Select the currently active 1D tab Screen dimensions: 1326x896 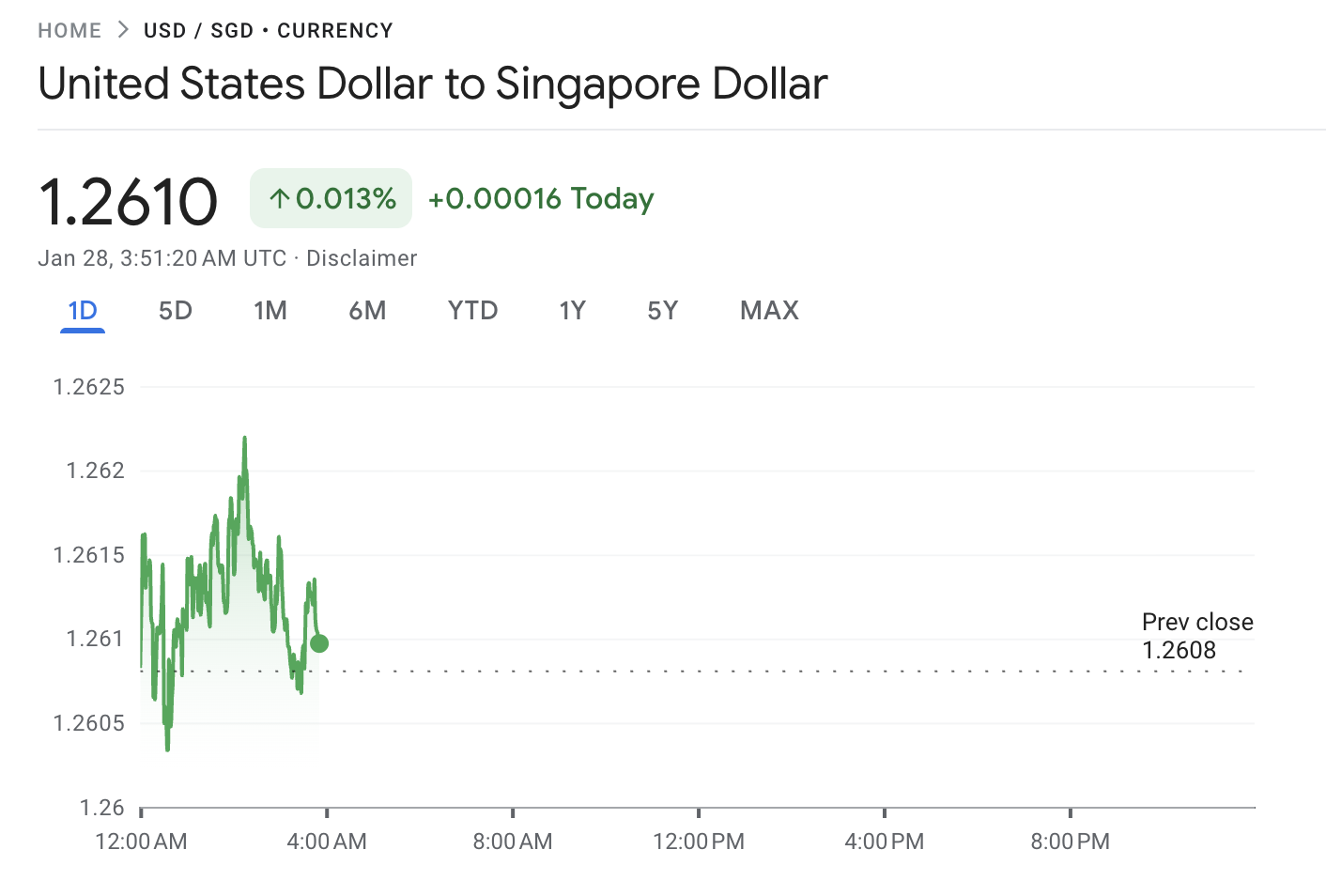coord(82,310)
